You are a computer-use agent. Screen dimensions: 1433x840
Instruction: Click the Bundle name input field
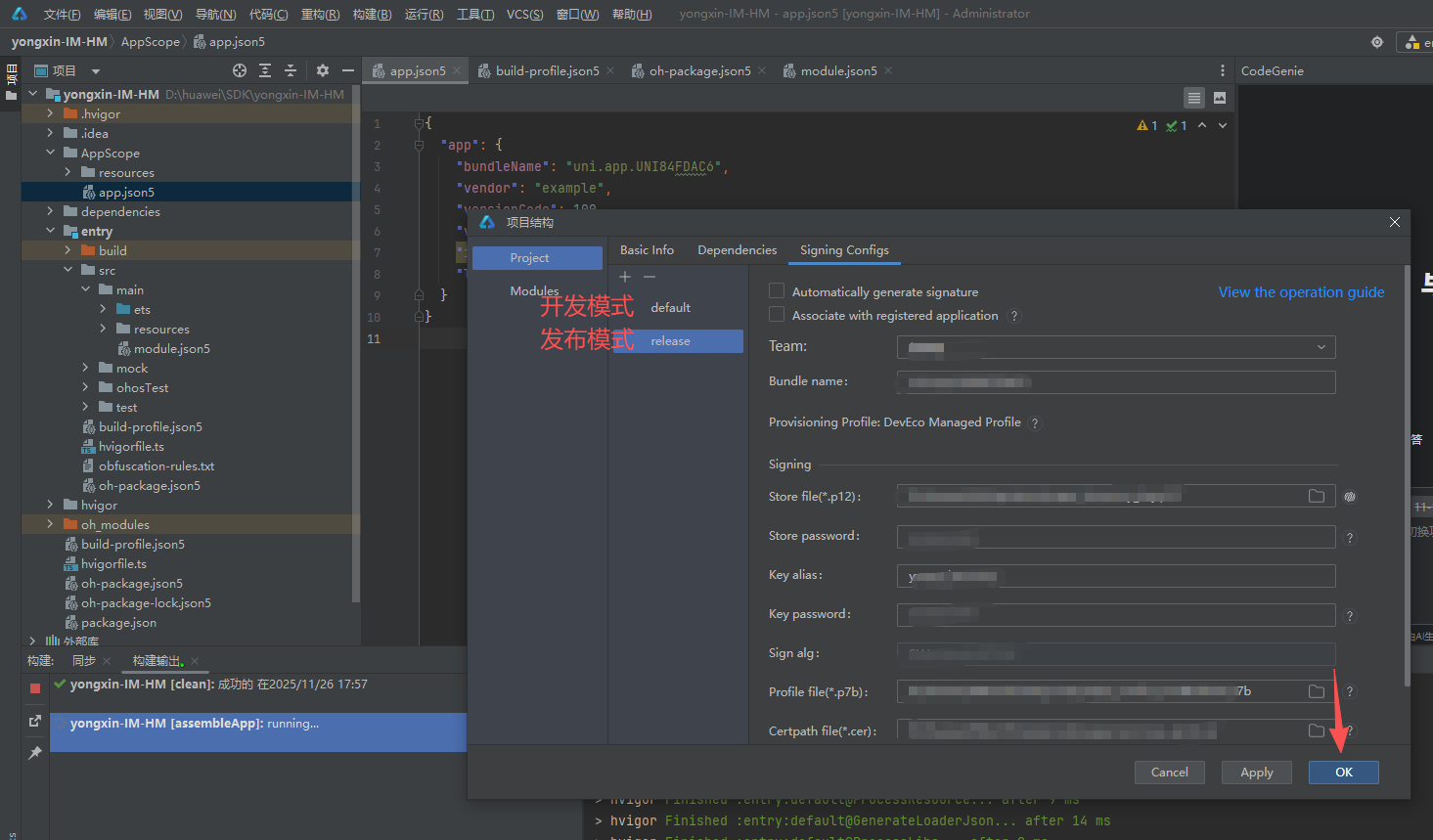[x=1116, y=382]
